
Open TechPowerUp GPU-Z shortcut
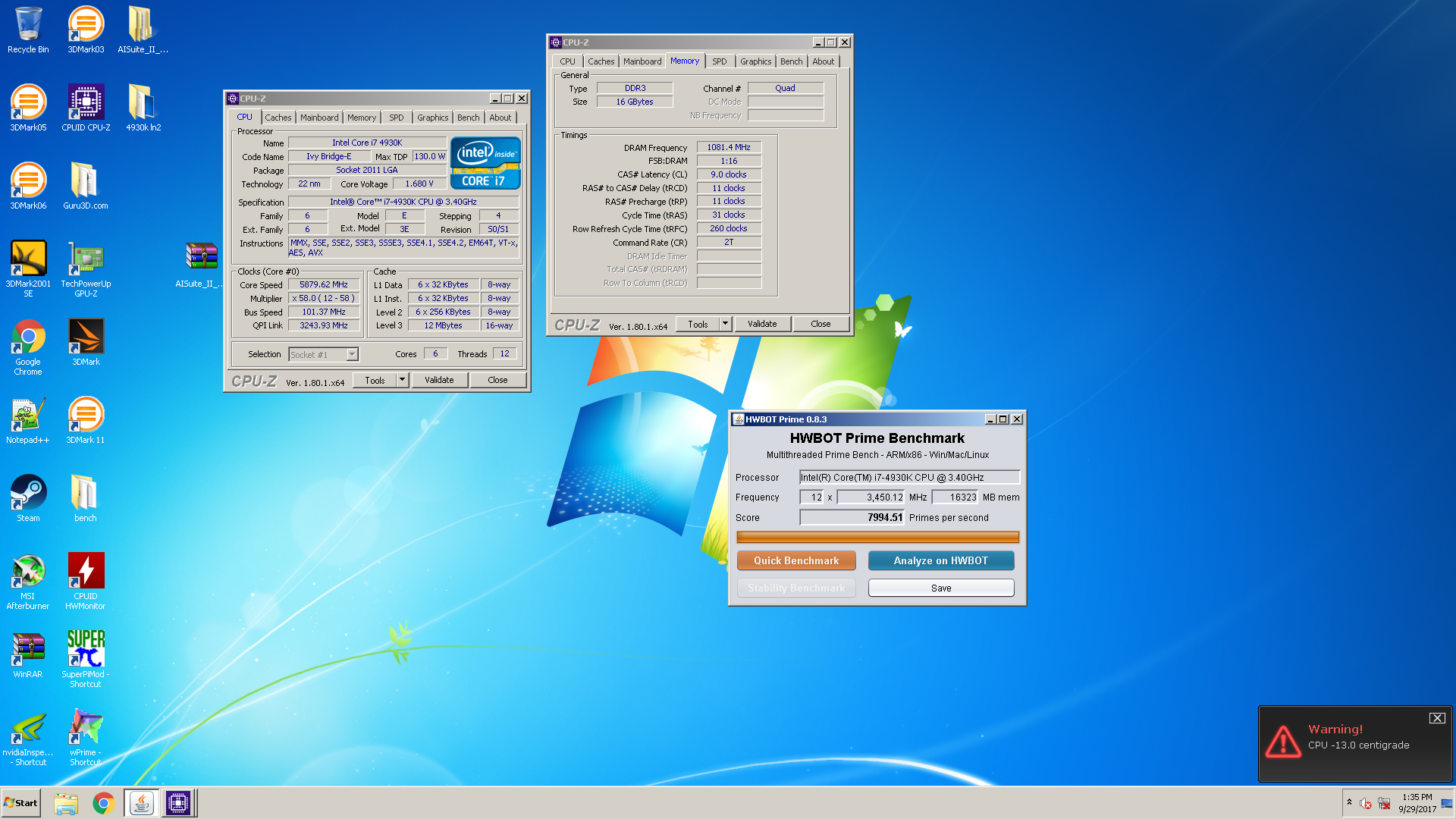pyautogui.click(x=86, y=268)
